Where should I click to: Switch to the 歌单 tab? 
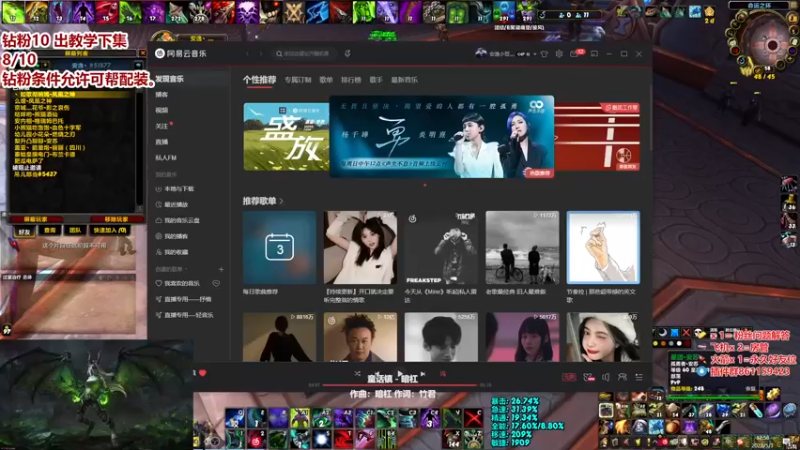pyautogui.click(x=326, y=80)
